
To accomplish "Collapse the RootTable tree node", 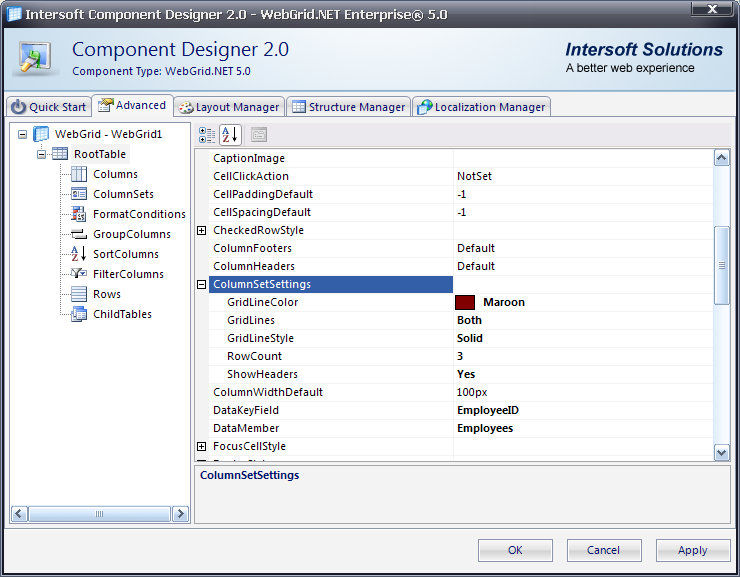I will click(x=42, y=154).
